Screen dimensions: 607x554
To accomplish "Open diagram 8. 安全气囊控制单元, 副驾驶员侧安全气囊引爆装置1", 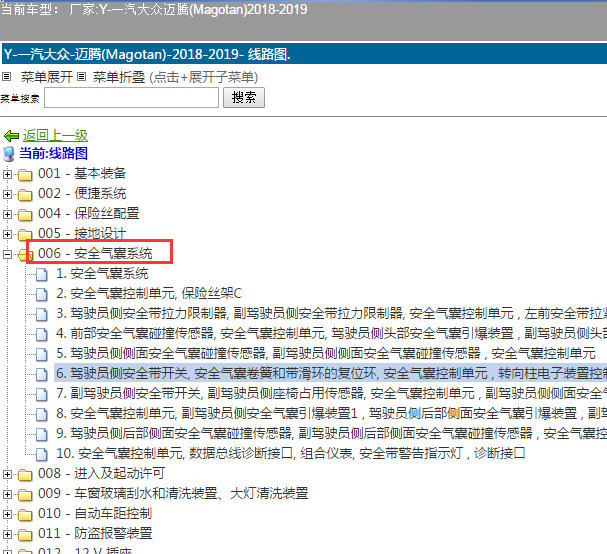I will coord(331,413).
